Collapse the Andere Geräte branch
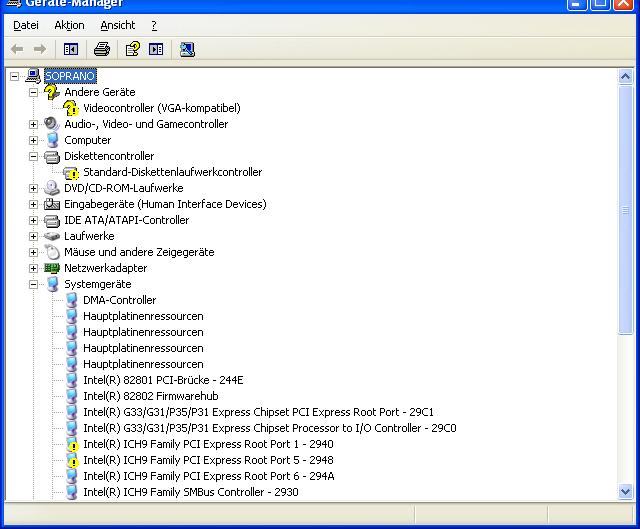 click(33, 92)
